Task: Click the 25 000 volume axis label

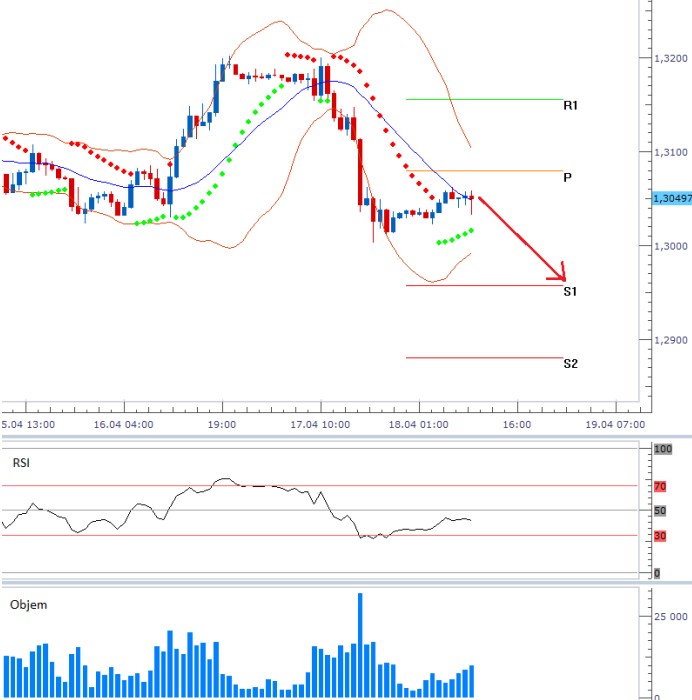Action: coord(671,617)
